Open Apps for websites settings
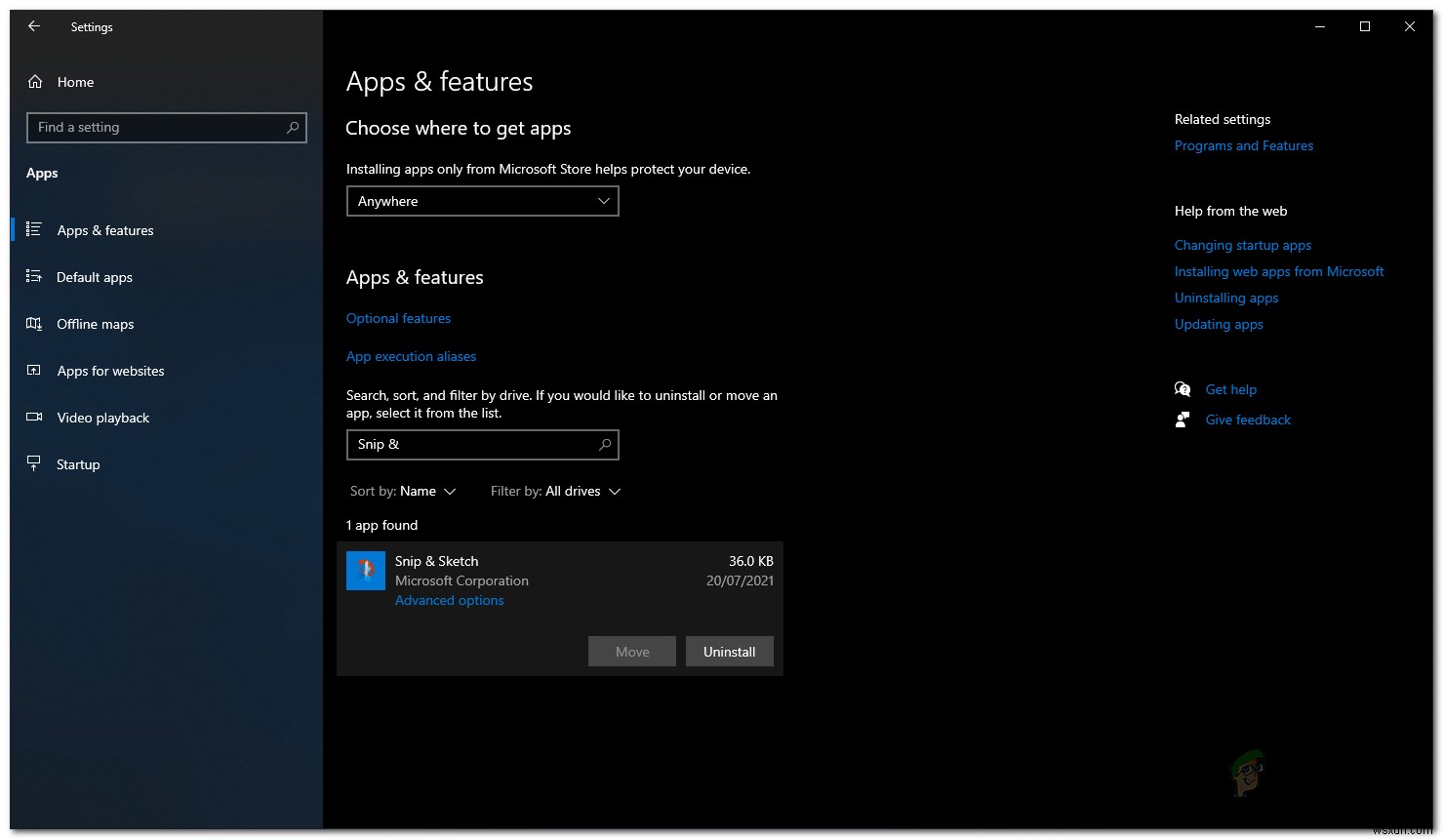The image size is (1444, 840). (x=110, y=371)
